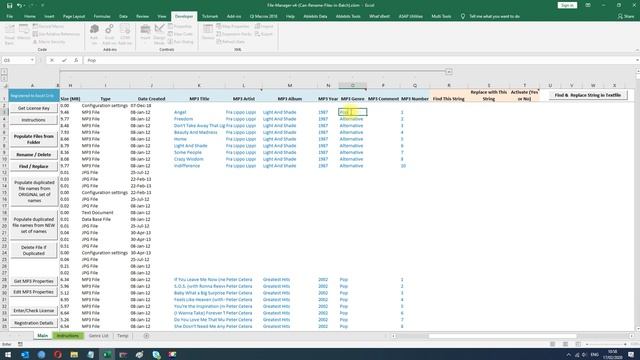This screenshot has height=360, width=640.
Task: Click the Undo arrow in the title bar
Action: point(19,5)
